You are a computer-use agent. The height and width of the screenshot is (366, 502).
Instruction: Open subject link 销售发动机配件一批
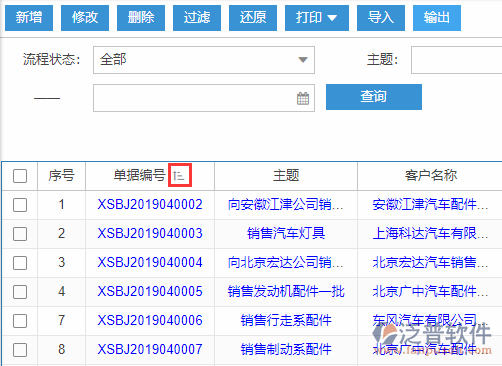[x=286, y=291]
